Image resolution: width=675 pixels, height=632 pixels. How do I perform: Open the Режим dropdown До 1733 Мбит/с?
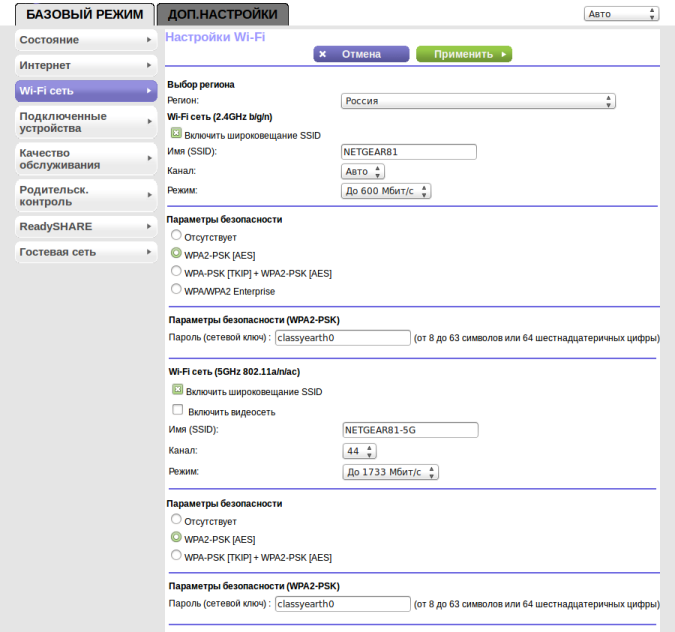tap(390, 472)
